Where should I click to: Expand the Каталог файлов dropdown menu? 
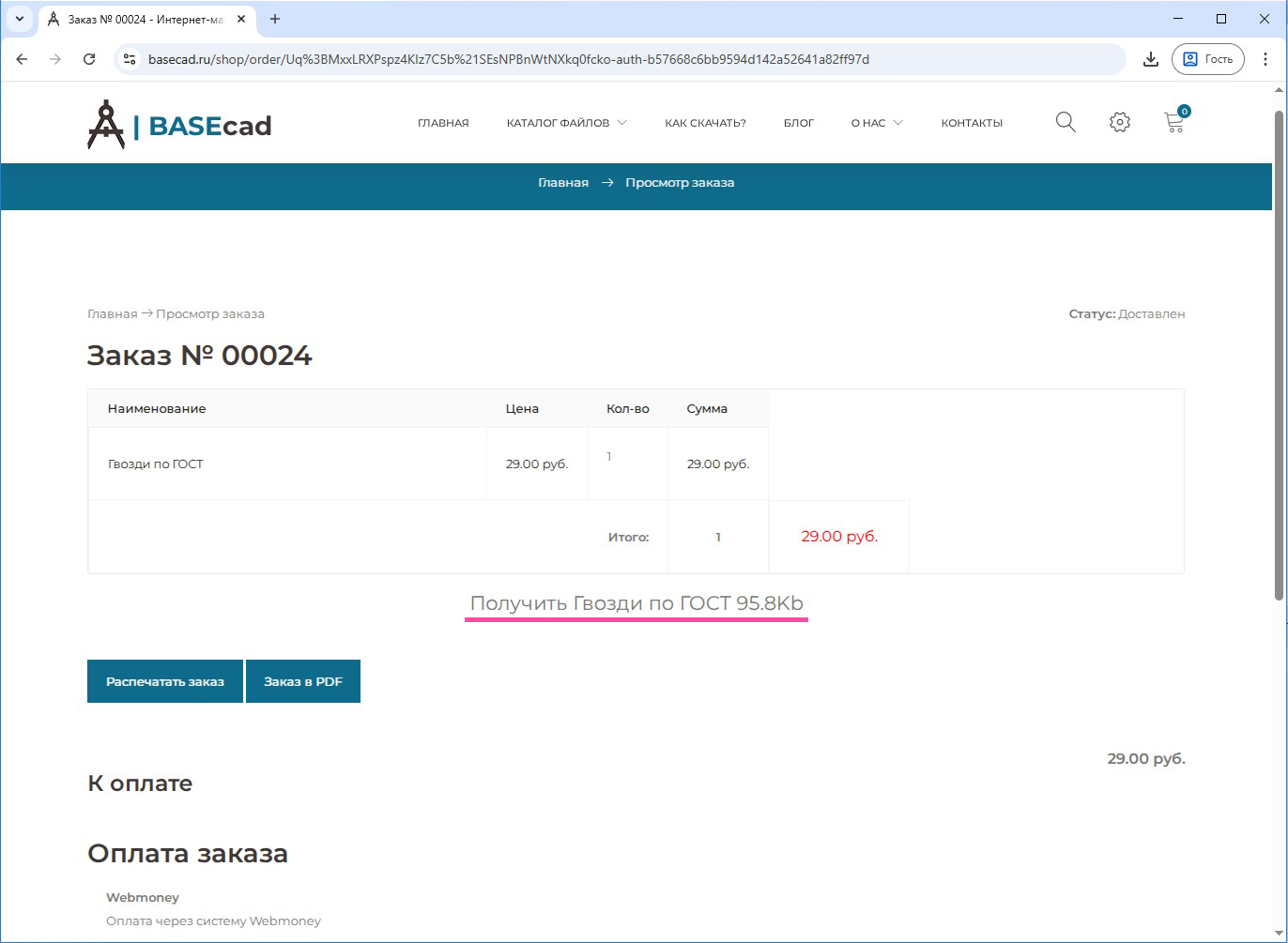click(566, 123)
